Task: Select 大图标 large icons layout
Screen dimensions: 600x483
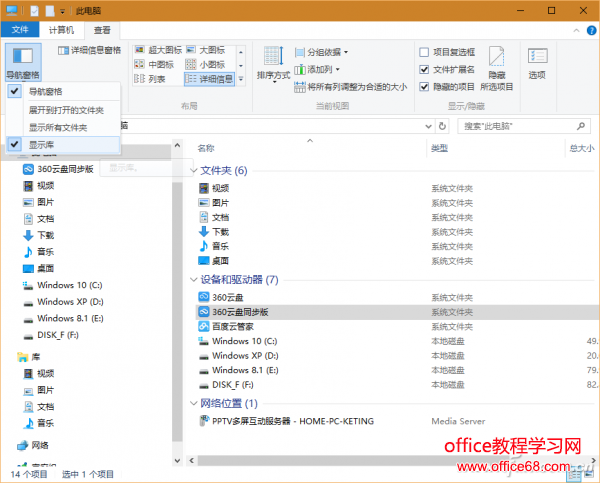Action: (x=206, y=50)
